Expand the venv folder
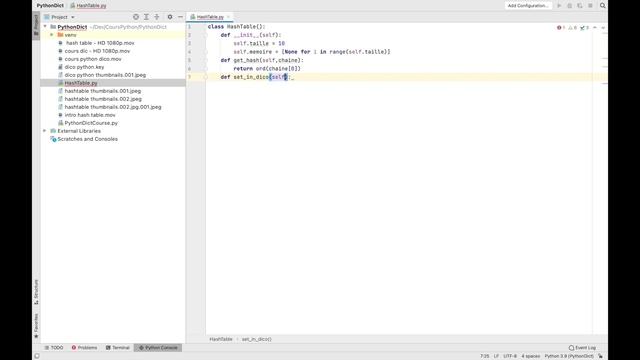The image size is (640, 360). 52,35
